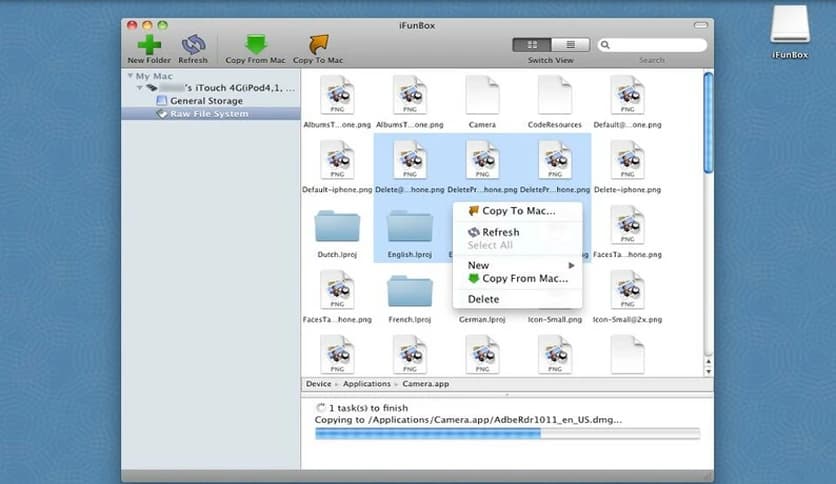The width and height of the screenshot is (836, 484).
Task: Click the vertical scrollbar thumb
Action: (708, 123)
